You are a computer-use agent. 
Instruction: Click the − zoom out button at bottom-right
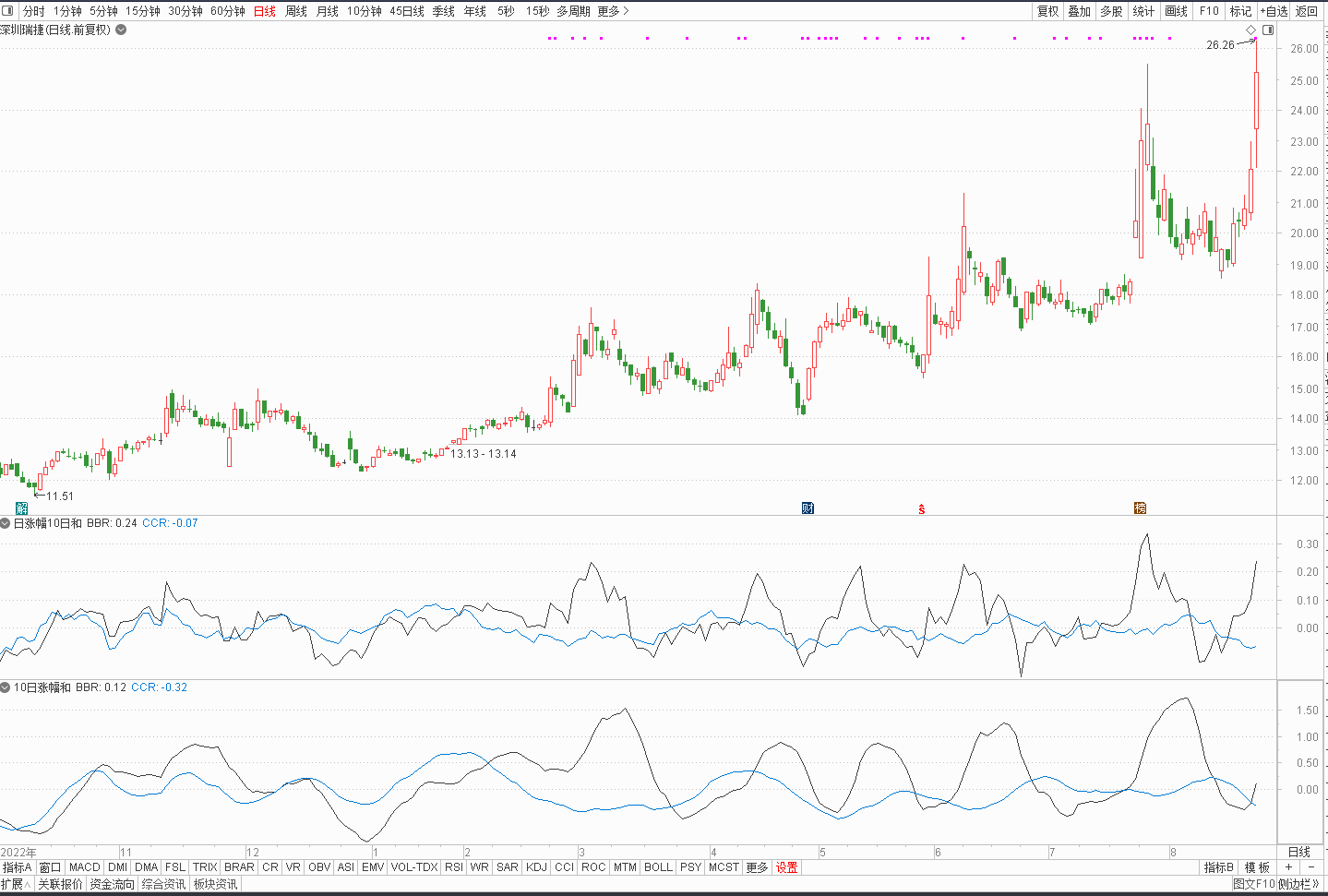click(x=1311, y=867)
